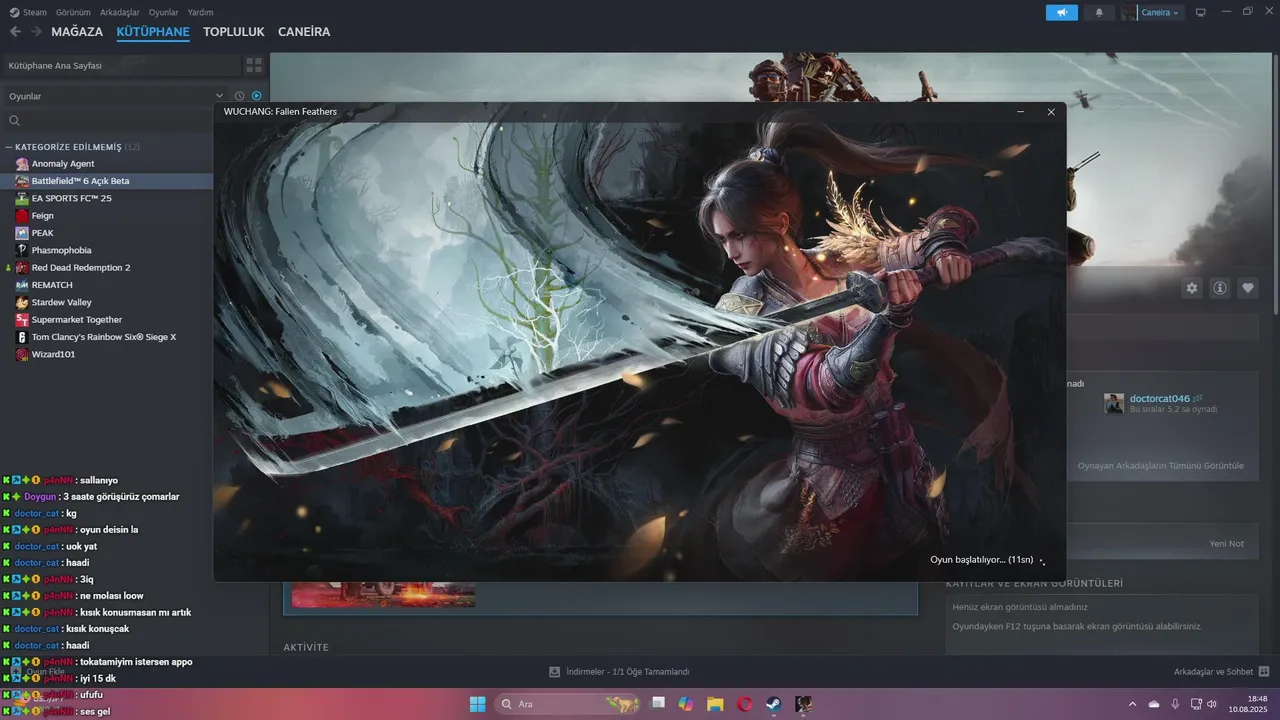The height and width of the screenshot is (720, 1280).
Task: Open the İndirmeler downloads status
Action: tap(620, 672)
